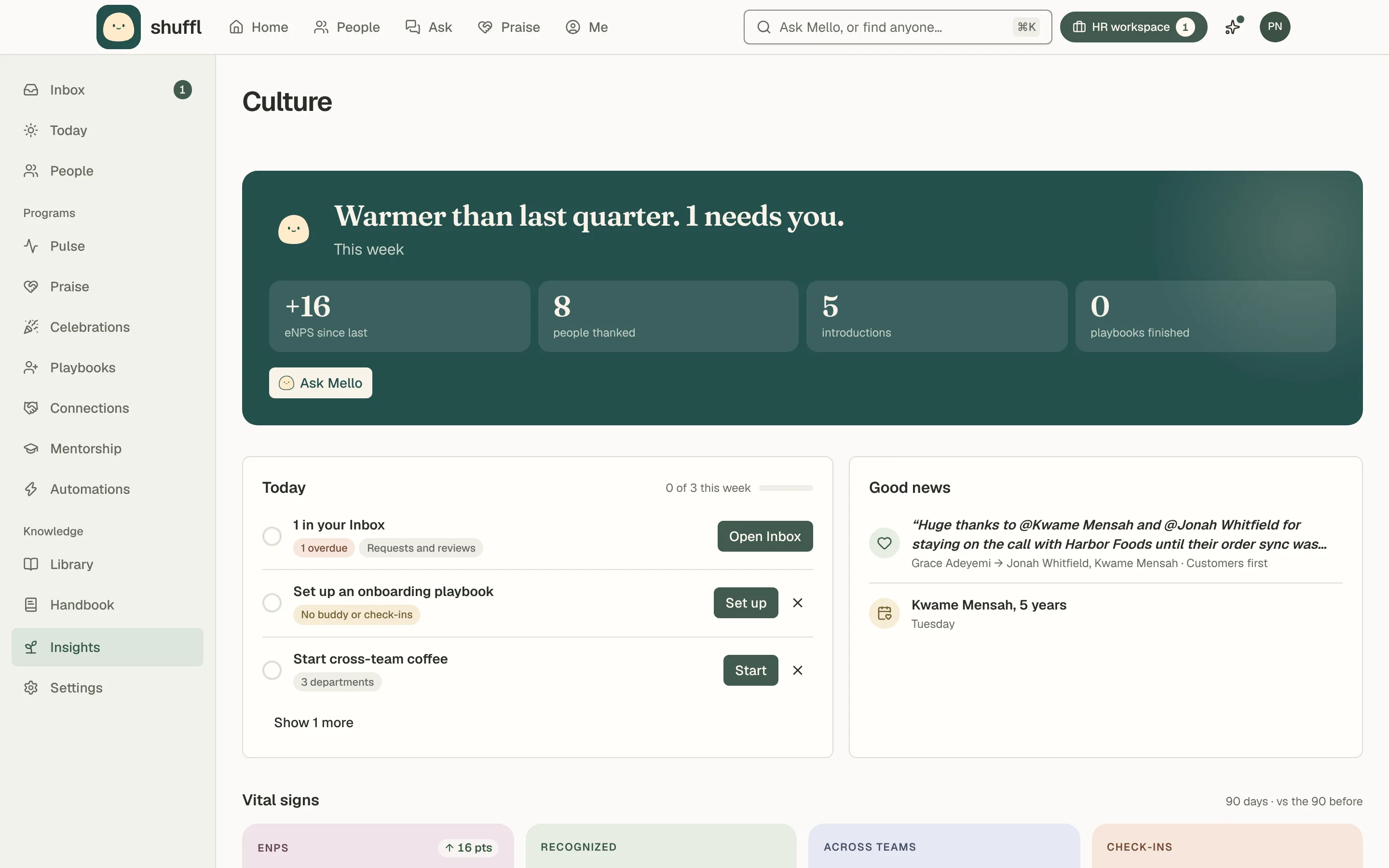Open the Celebrations program
The image size is (1389, 868).
(x=108, y=326)
